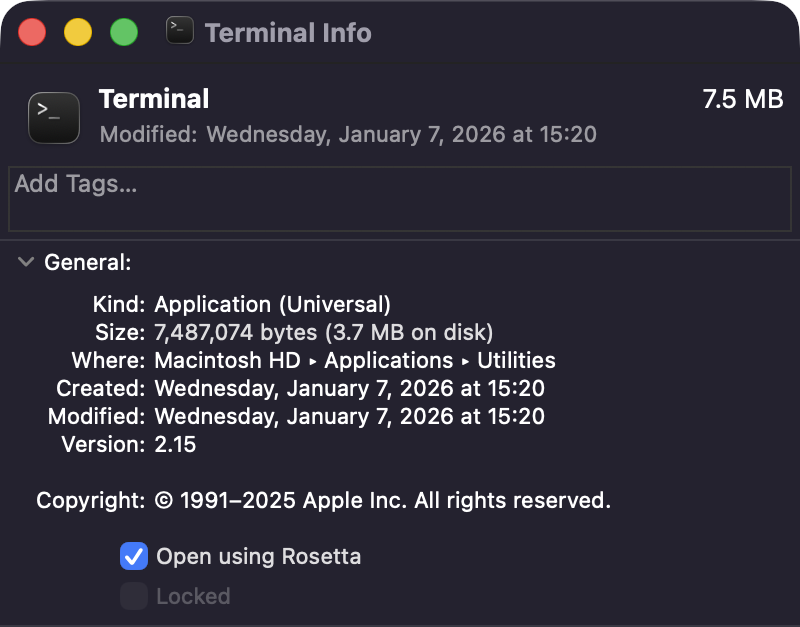The height and width of the screenshot is (627, 800).
Task: Click the 7.5 MB size in header
Action: coord(742,99)
